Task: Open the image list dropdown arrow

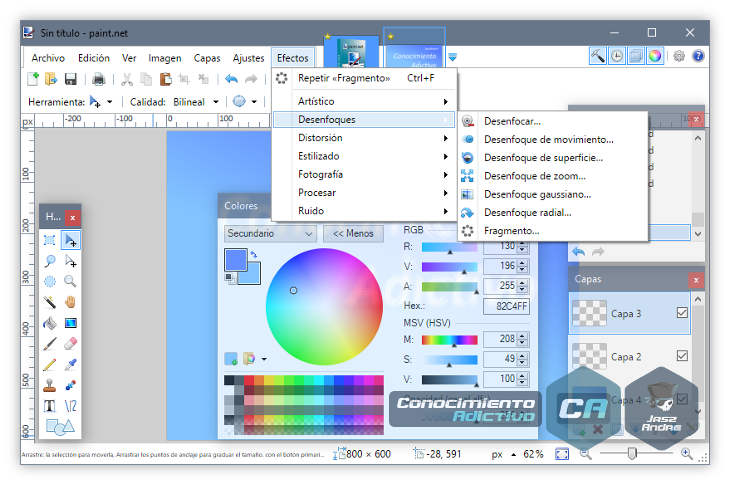Action: click(453, 57)
